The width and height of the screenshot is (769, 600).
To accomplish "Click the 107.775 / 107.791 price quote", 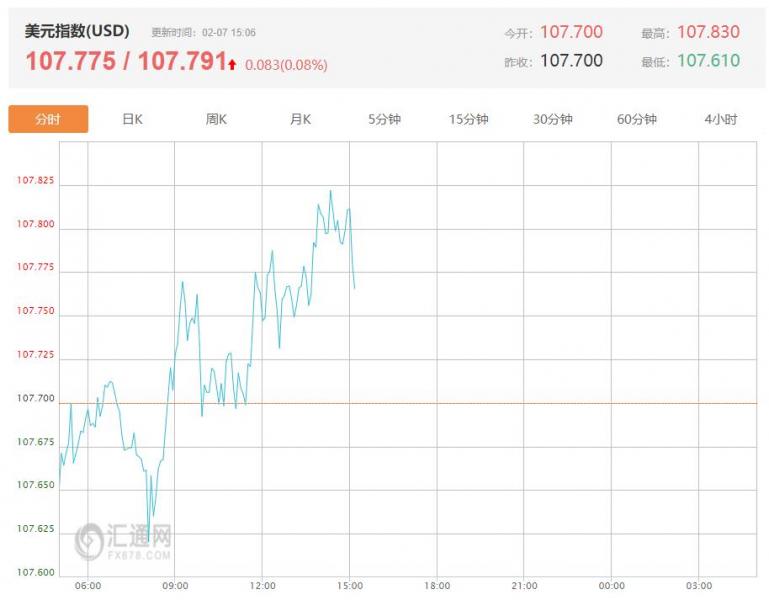I will pyautogui.click(x=126, y=62).
